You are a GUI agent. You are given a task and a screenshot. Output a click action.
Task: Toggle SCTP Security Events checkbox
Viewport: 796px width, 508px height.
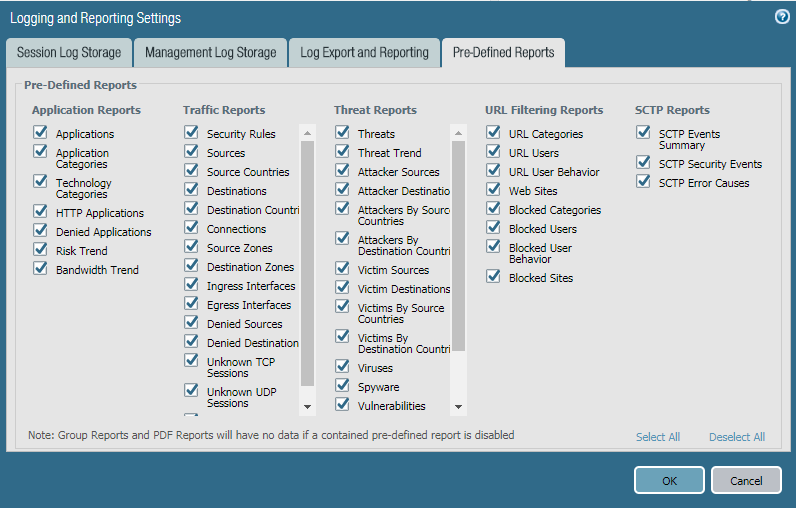click(643, 163)
